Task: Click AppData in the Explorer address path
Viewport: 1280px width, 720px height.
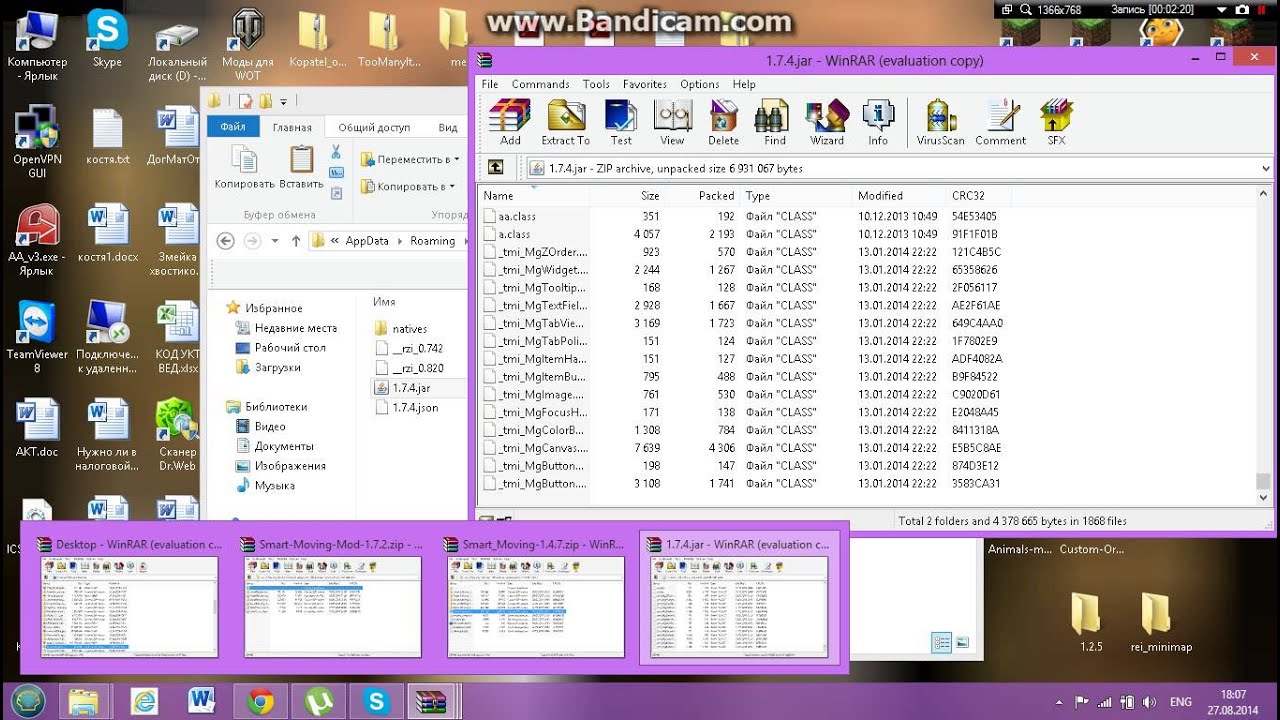Action: [366, 241]
